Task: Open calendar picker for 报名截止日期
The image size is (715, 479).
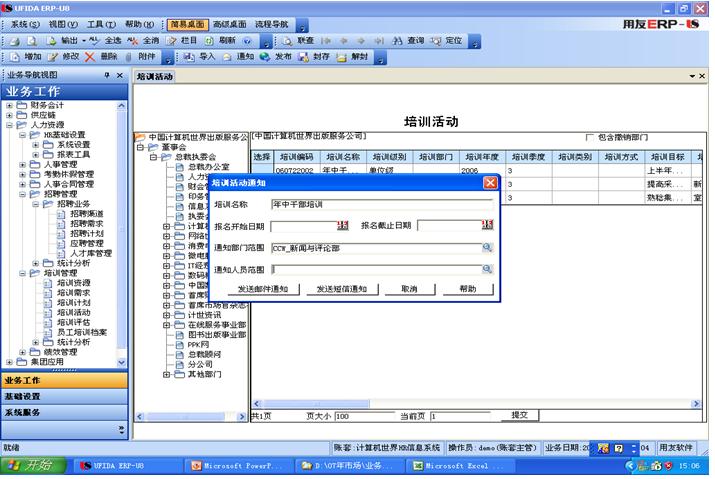Action: point(487,225)
